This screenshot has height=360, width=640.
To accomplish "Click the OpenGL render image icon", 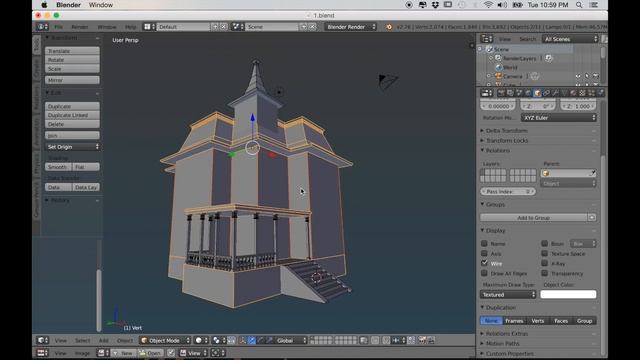I will tap(422, 340).
